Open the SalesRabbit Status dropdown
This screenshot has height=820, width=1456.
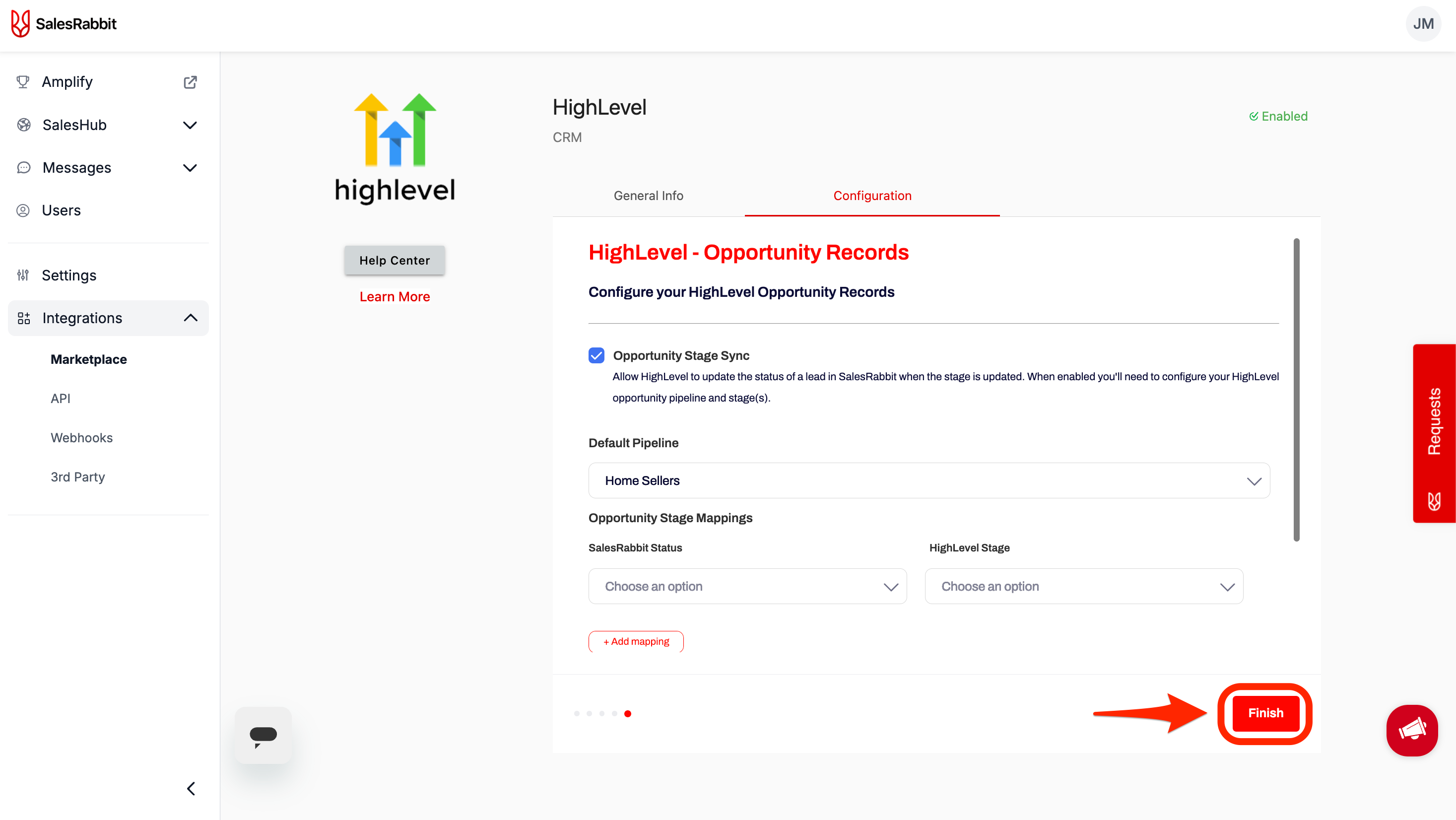pyautogui.click(x=747, y=586)
